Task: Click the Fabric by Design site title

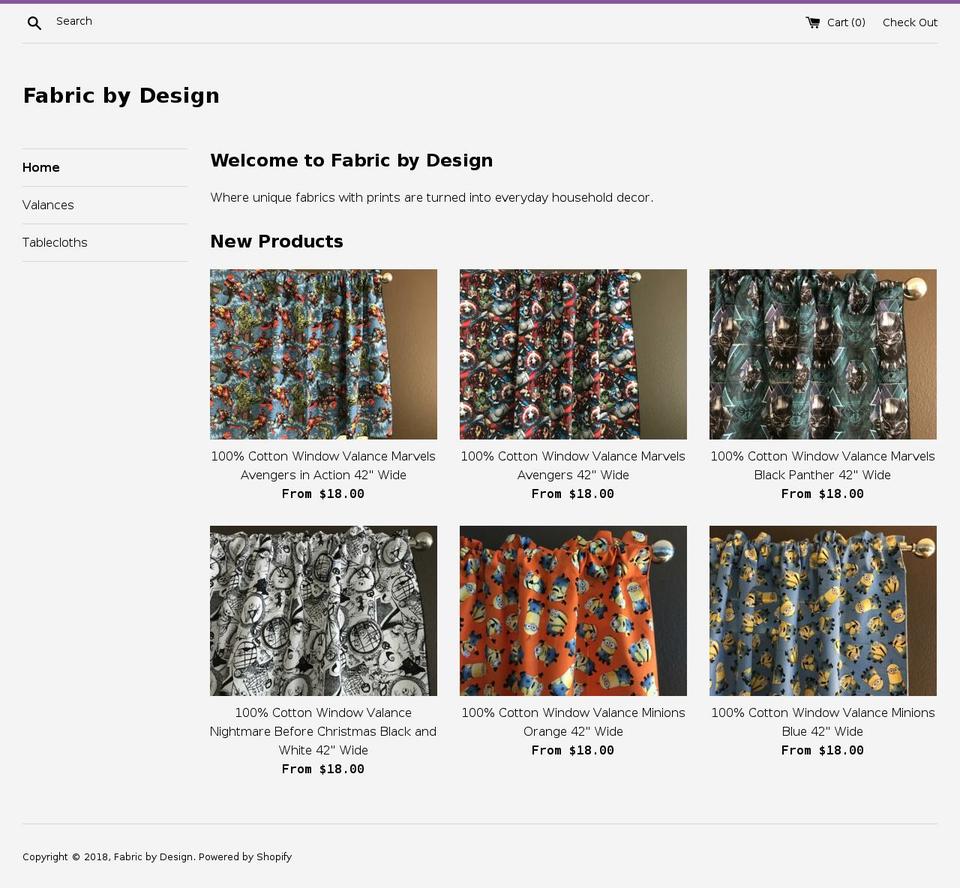Action: click(121, 96)
